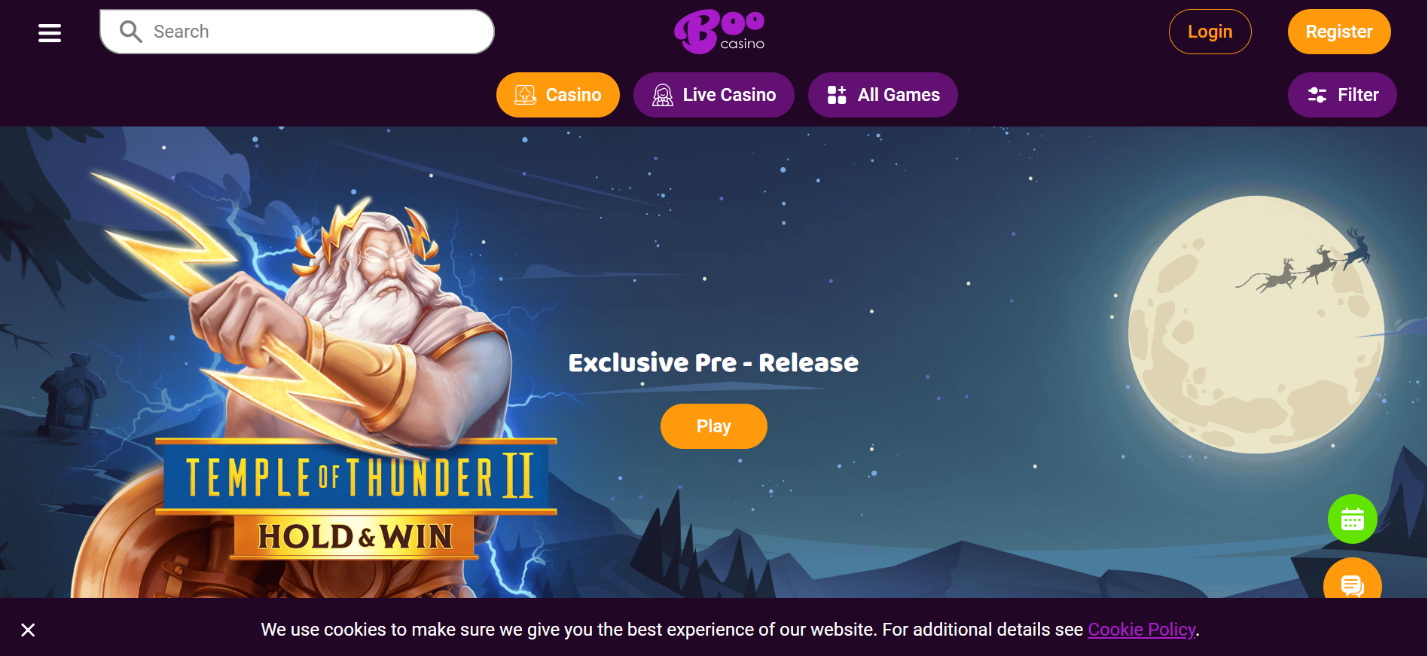
Task: Switch to the Live Casino tab
Action: 714,95
